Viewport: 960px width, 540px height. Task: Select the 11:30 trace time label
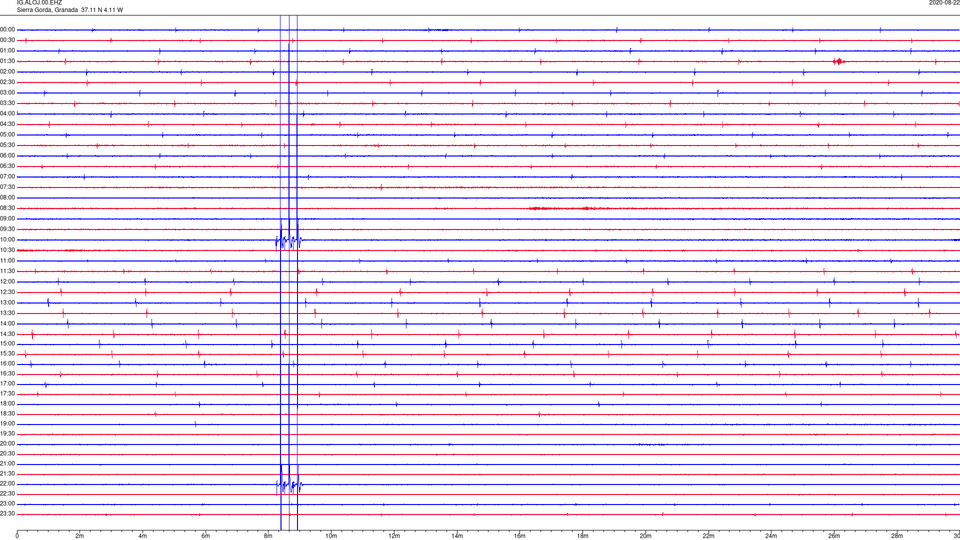point(7,271)
